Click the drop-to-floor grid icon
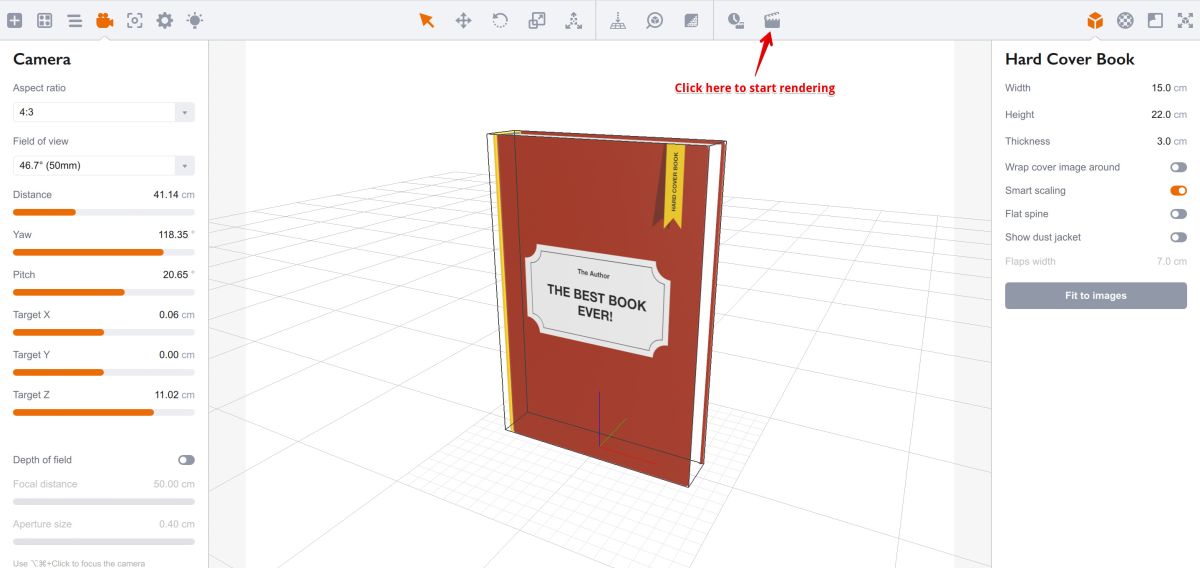Viewport: 1200px width, 568px height. click(x=618, y=20)
